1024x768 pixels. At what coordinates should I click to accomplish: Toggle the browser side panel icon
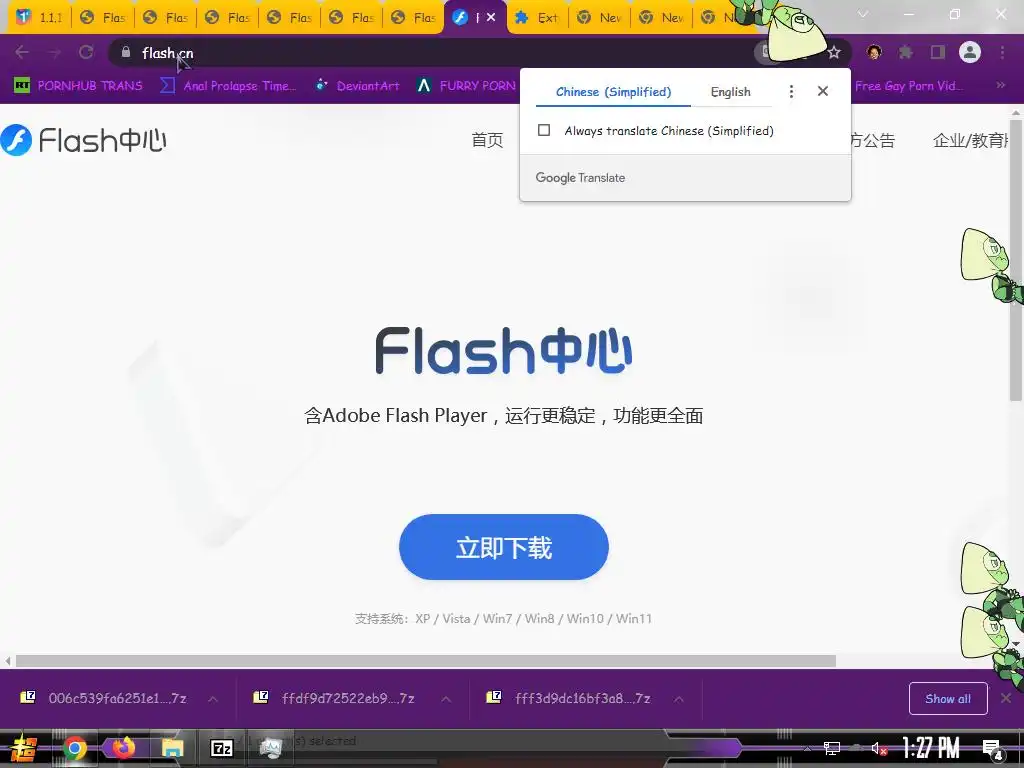click(937, 52)
